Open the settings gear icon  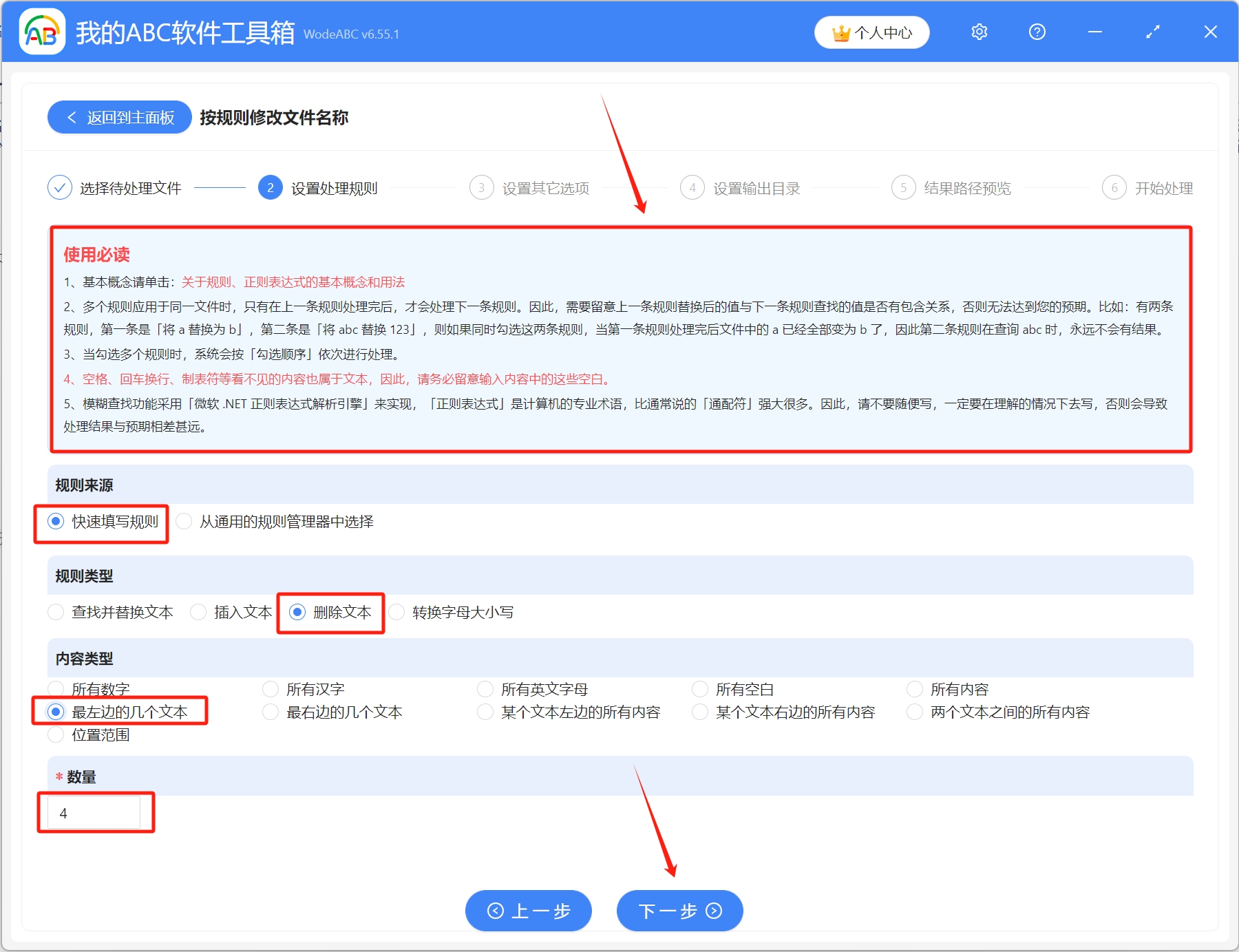tap(979, 32)
